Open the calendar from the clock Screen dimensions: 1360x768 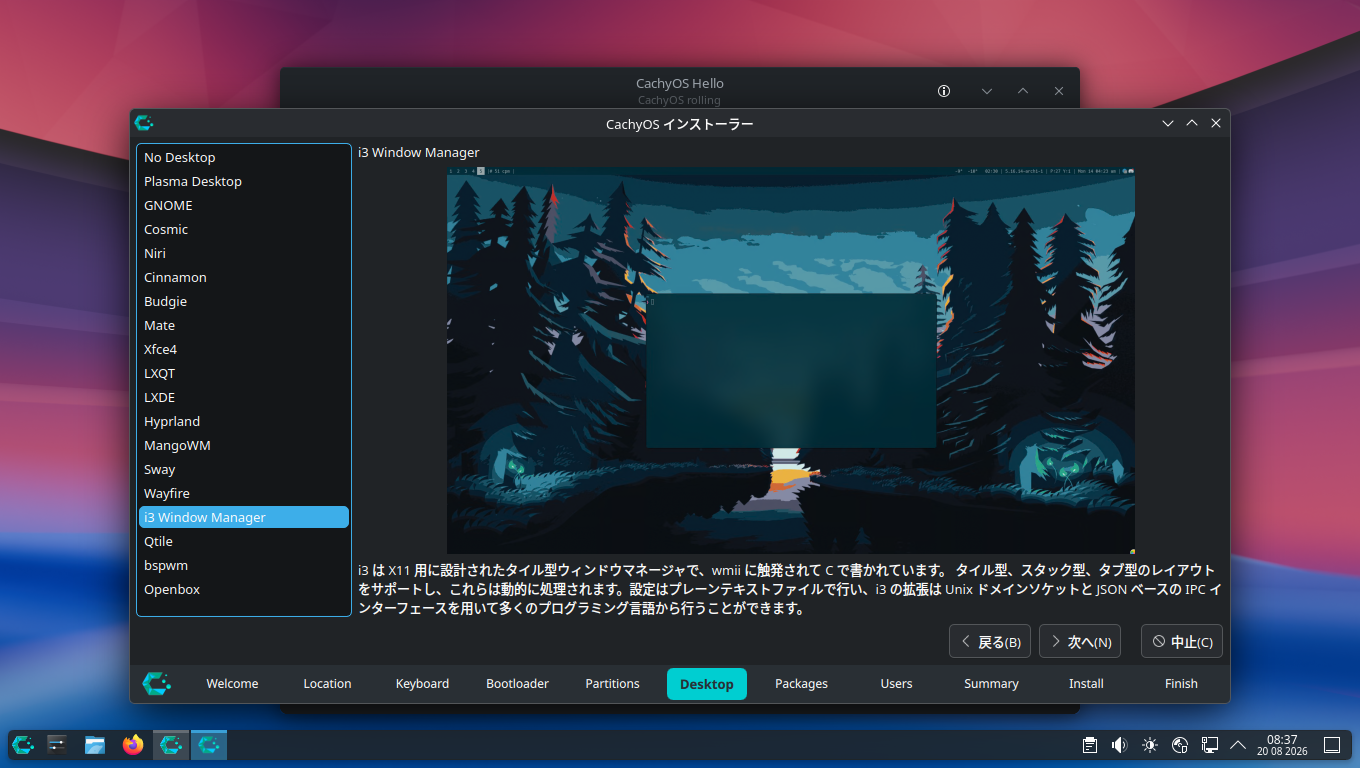coord(1282,745)
